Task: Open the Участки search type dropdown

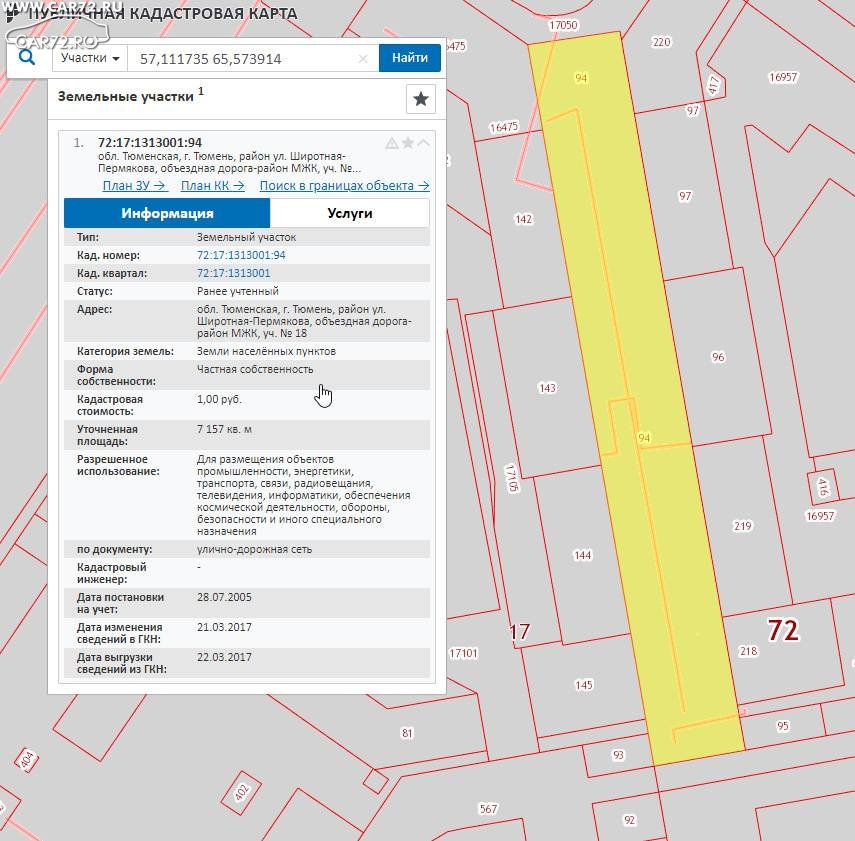Action: (x=90, y=58)
